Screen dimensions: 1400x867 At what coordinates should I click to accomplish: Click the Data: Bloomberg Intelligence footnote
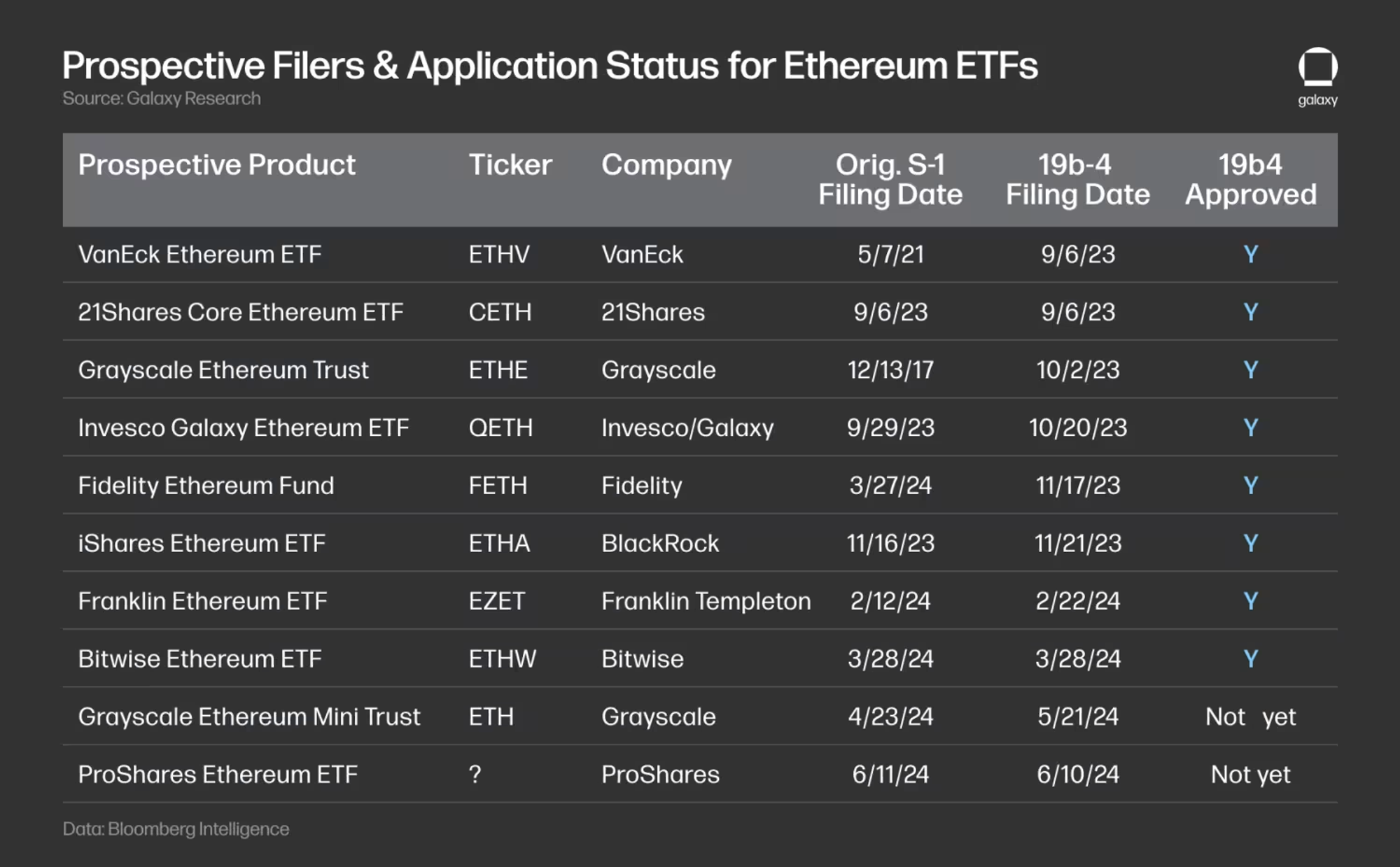[x=176, y=829]
